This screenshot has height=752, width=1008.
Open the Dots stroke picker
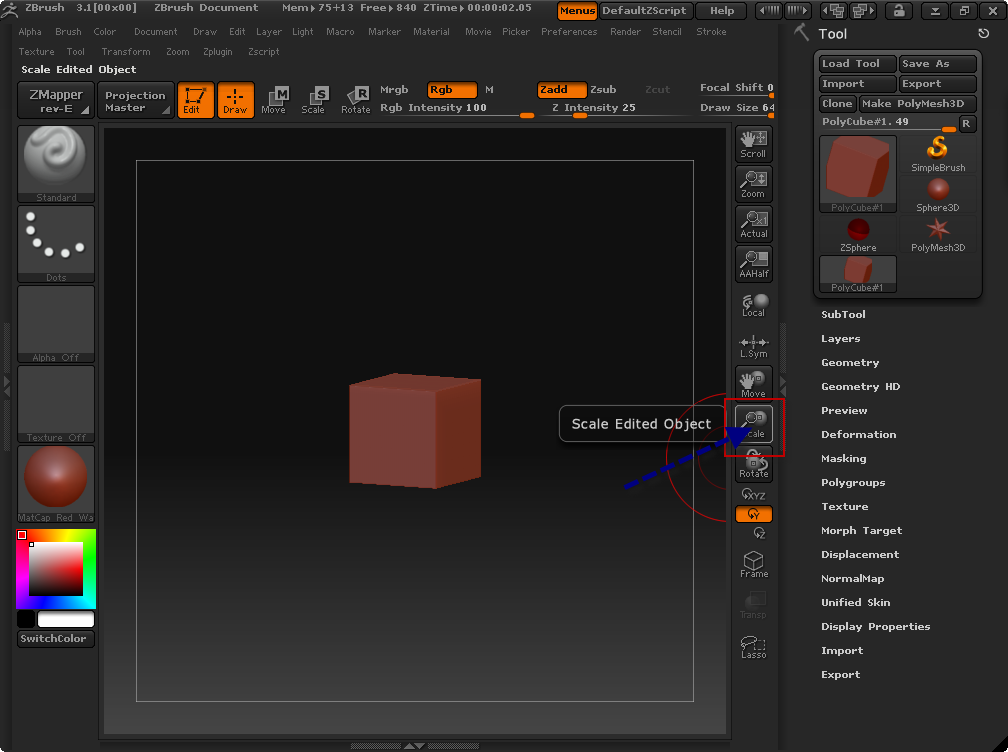tap(56, 244)
